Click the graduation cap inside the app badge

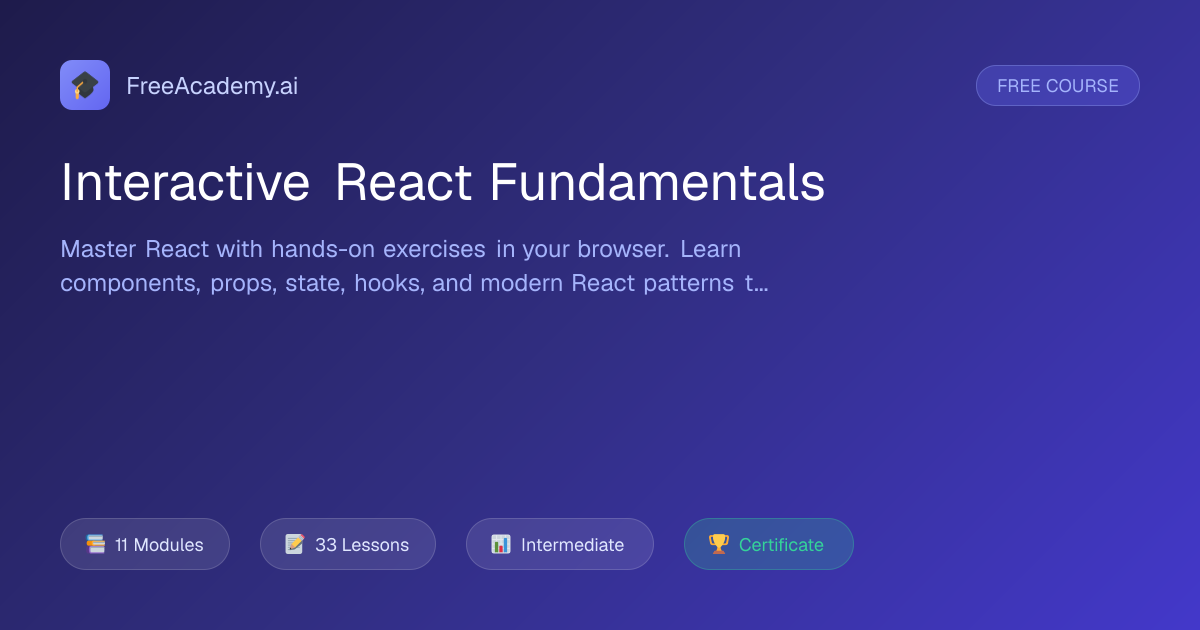[85, 85]
